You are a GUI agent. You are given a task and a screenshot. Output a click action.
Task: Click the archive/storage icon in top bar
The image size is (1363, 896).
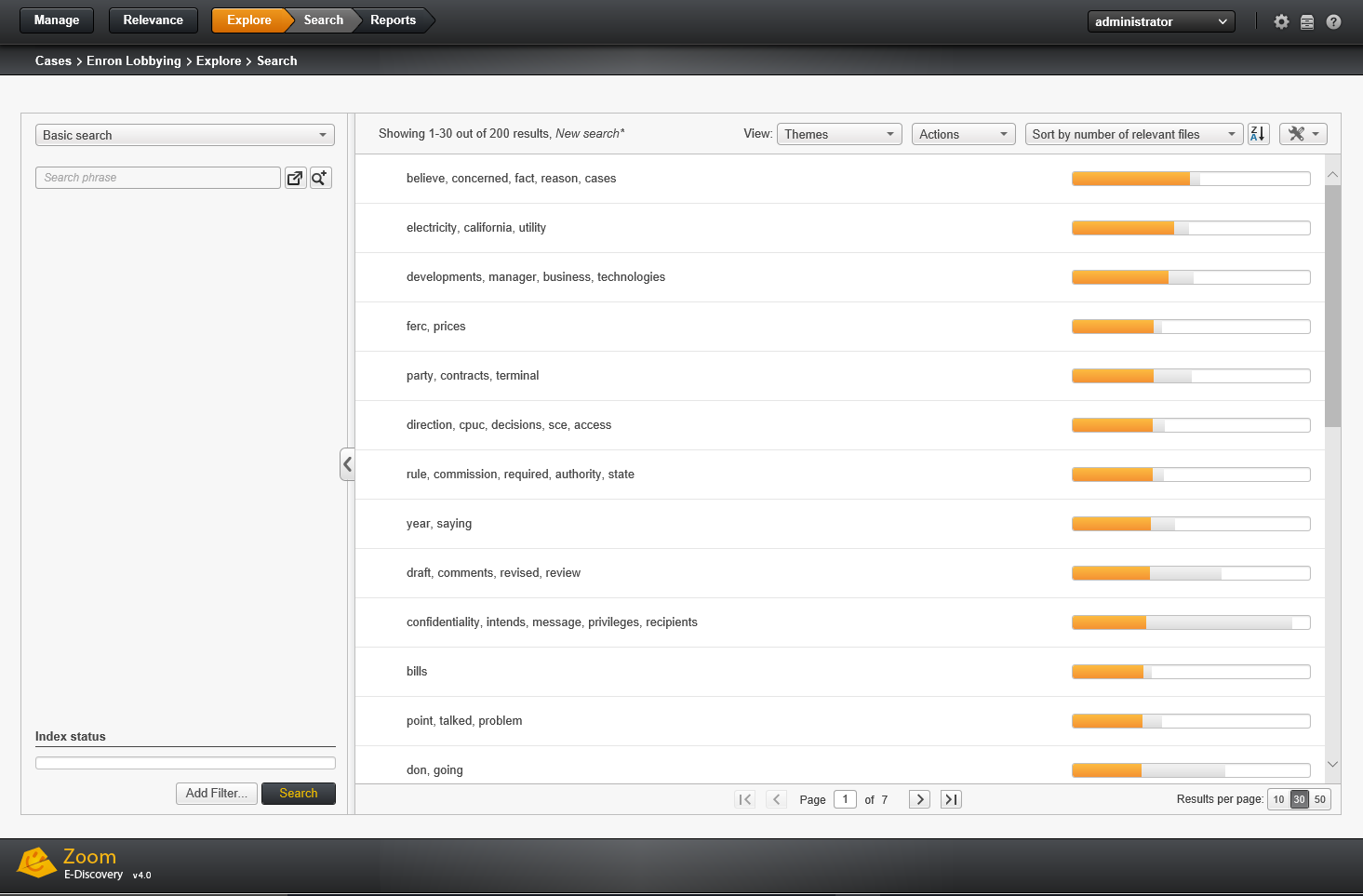[x=1307, y=20]
